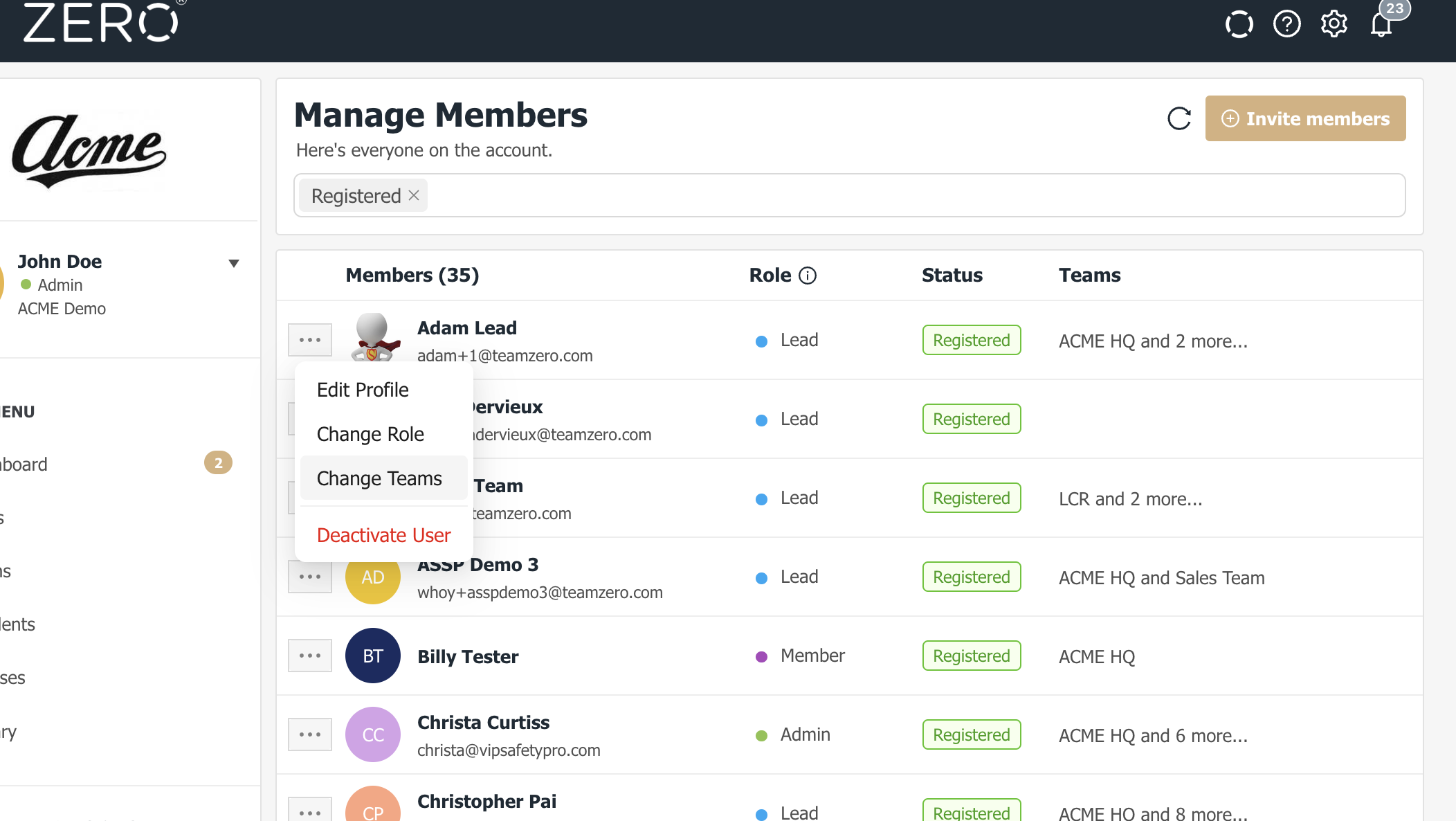
Task: Click the circular sync icon in header
Action: (x=1239, y=24)
